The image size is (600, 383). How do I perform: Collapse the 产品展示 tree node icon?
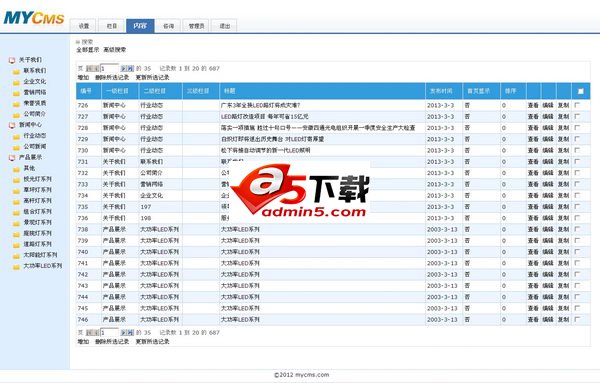12,158
